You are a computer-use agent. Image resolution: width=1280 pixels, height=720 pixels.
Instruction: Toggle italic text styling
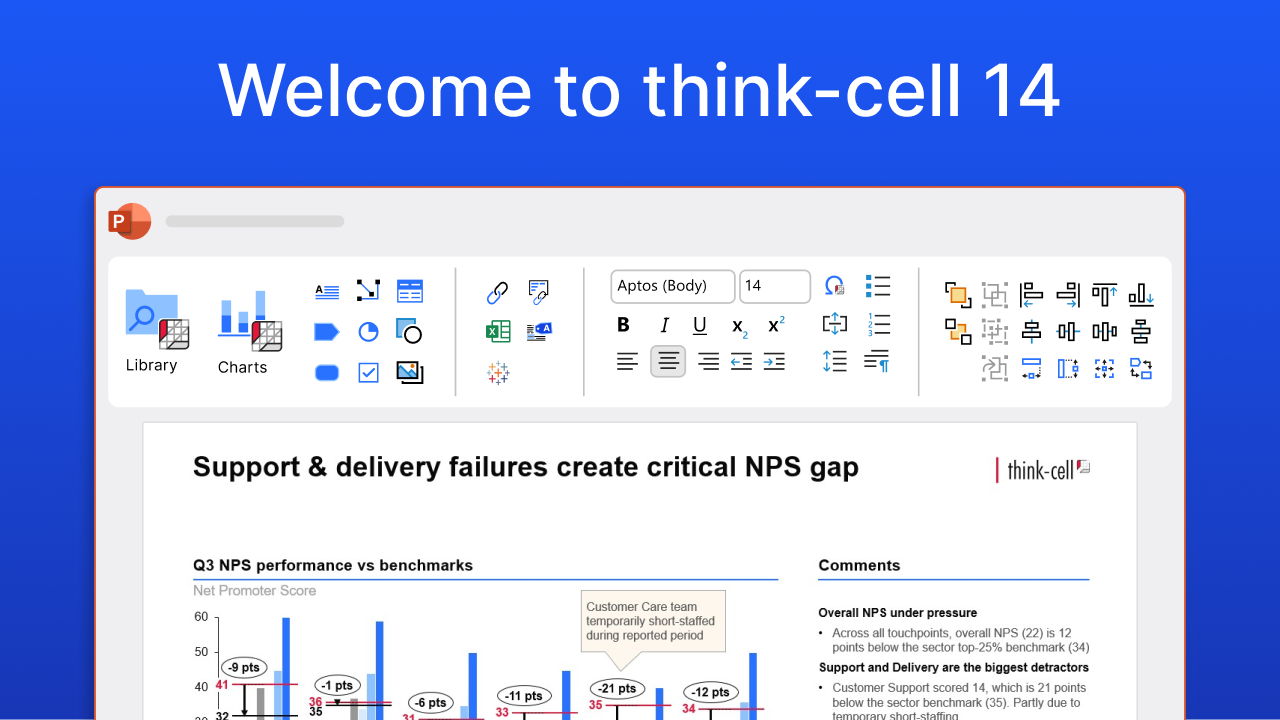(664, 325)
